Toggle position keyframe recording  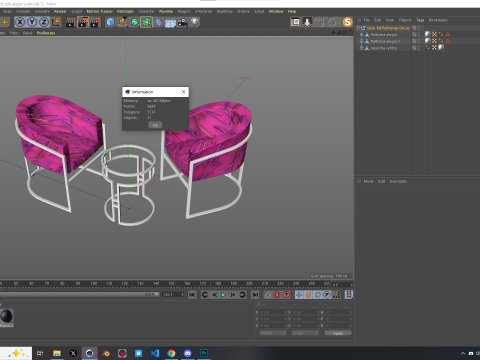(299, 295)
